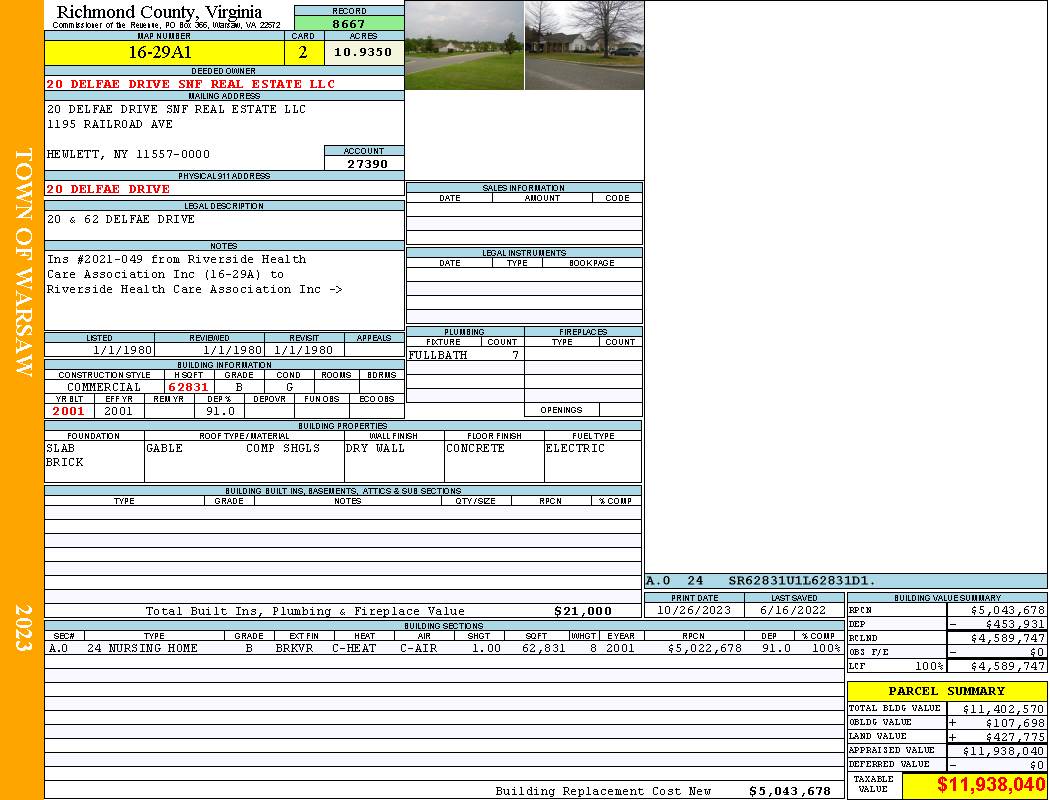Select the FULLBATH plumbing fixture row
This screenshot has height=800, width=1050.
pyautogui.click(x=464, y=355)
